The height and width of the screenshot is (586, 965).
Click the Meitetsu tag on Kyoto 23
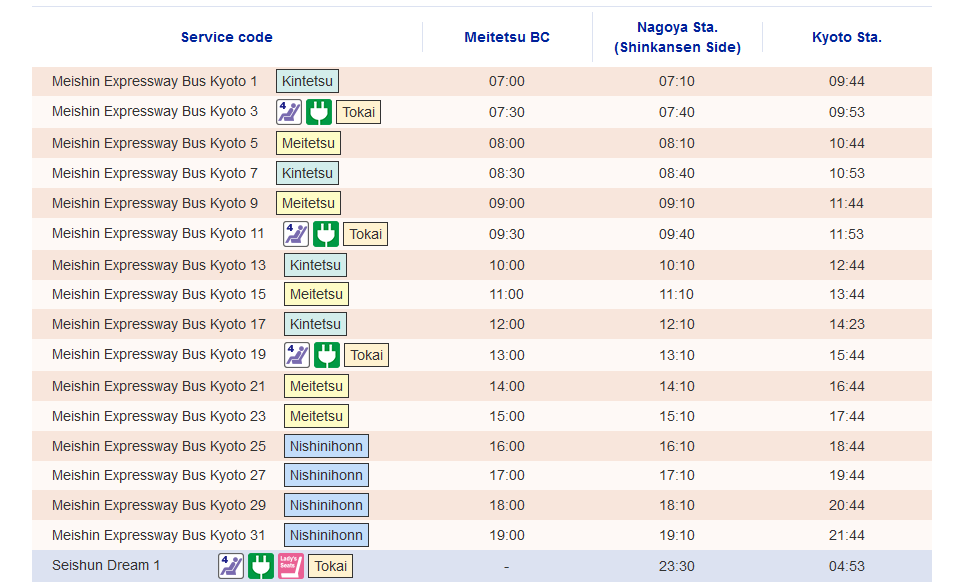pos(316,416)
